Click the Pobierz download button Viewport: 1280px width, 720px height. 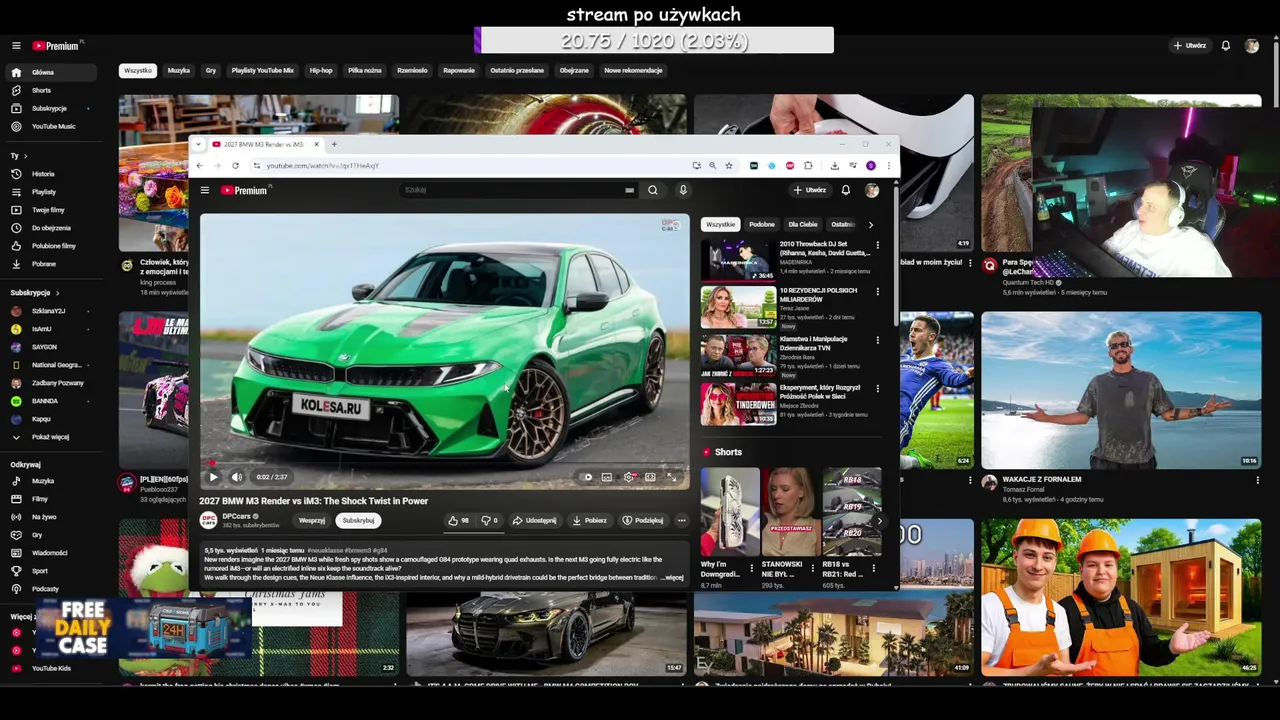tap(590, 521)
